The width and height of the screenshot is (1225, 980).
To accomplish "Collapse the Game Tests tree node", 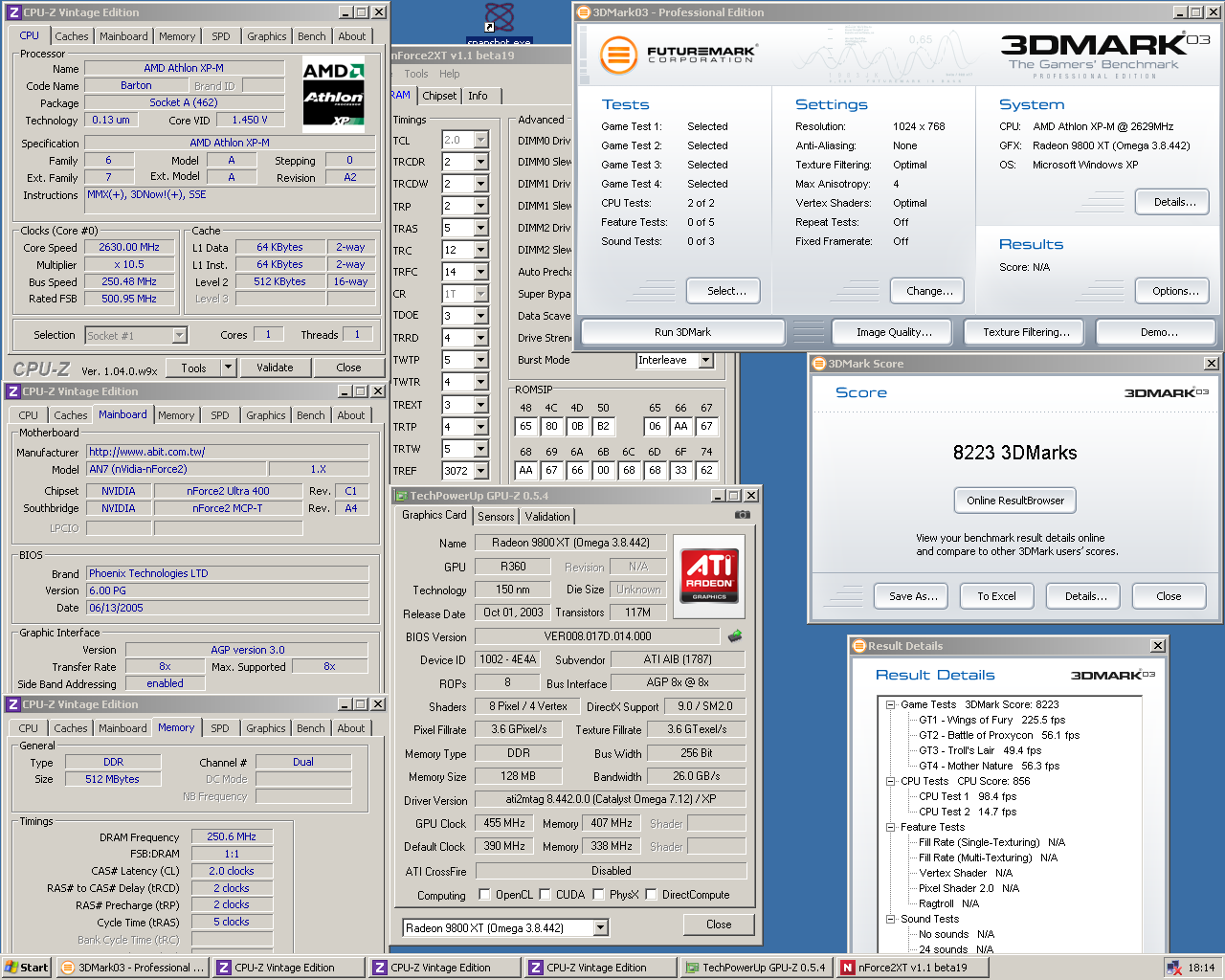I will [x=890, y=704].
